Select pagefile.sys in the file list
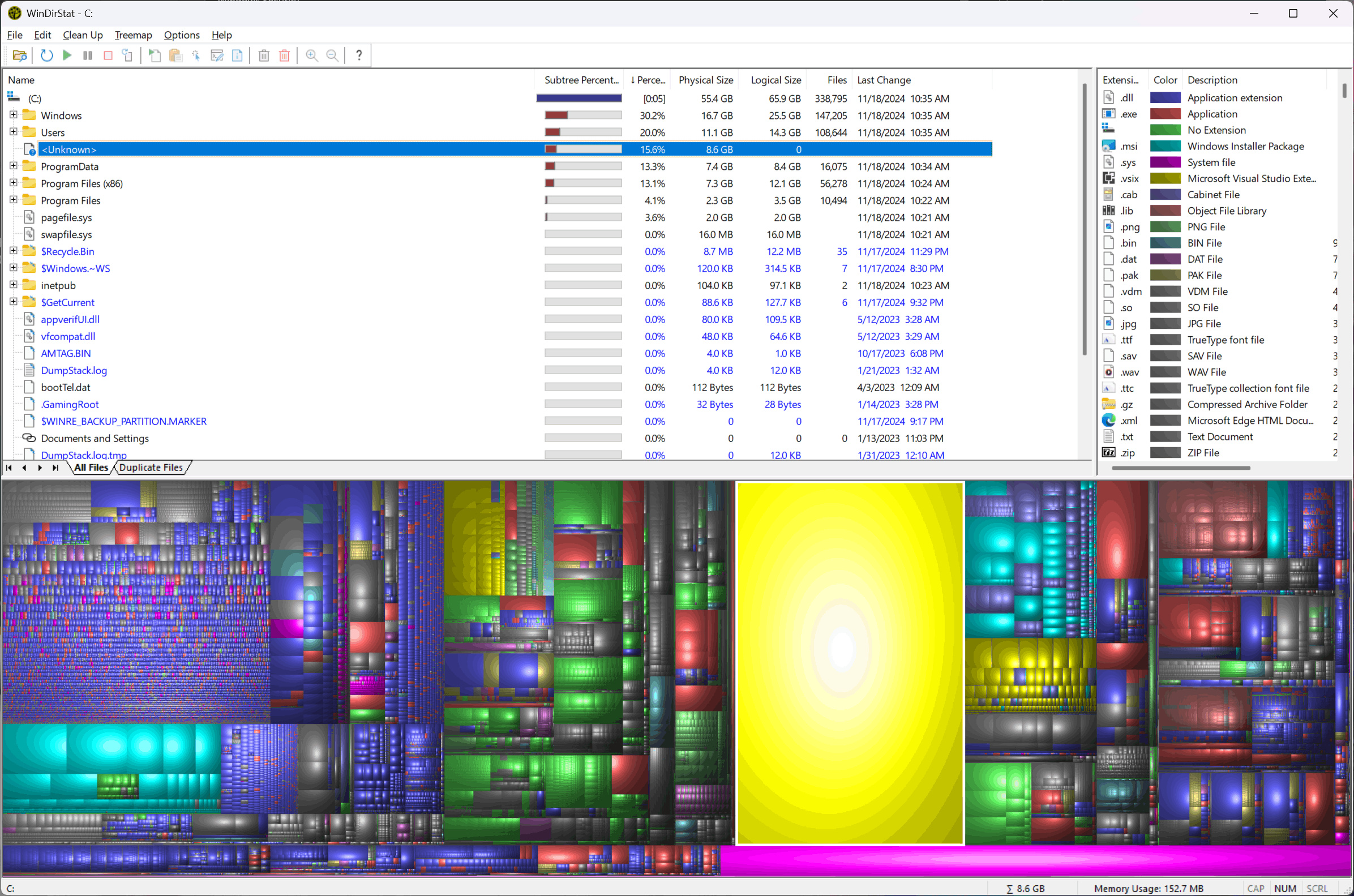This screenshot has width=1354, height=896. point(66,217)
